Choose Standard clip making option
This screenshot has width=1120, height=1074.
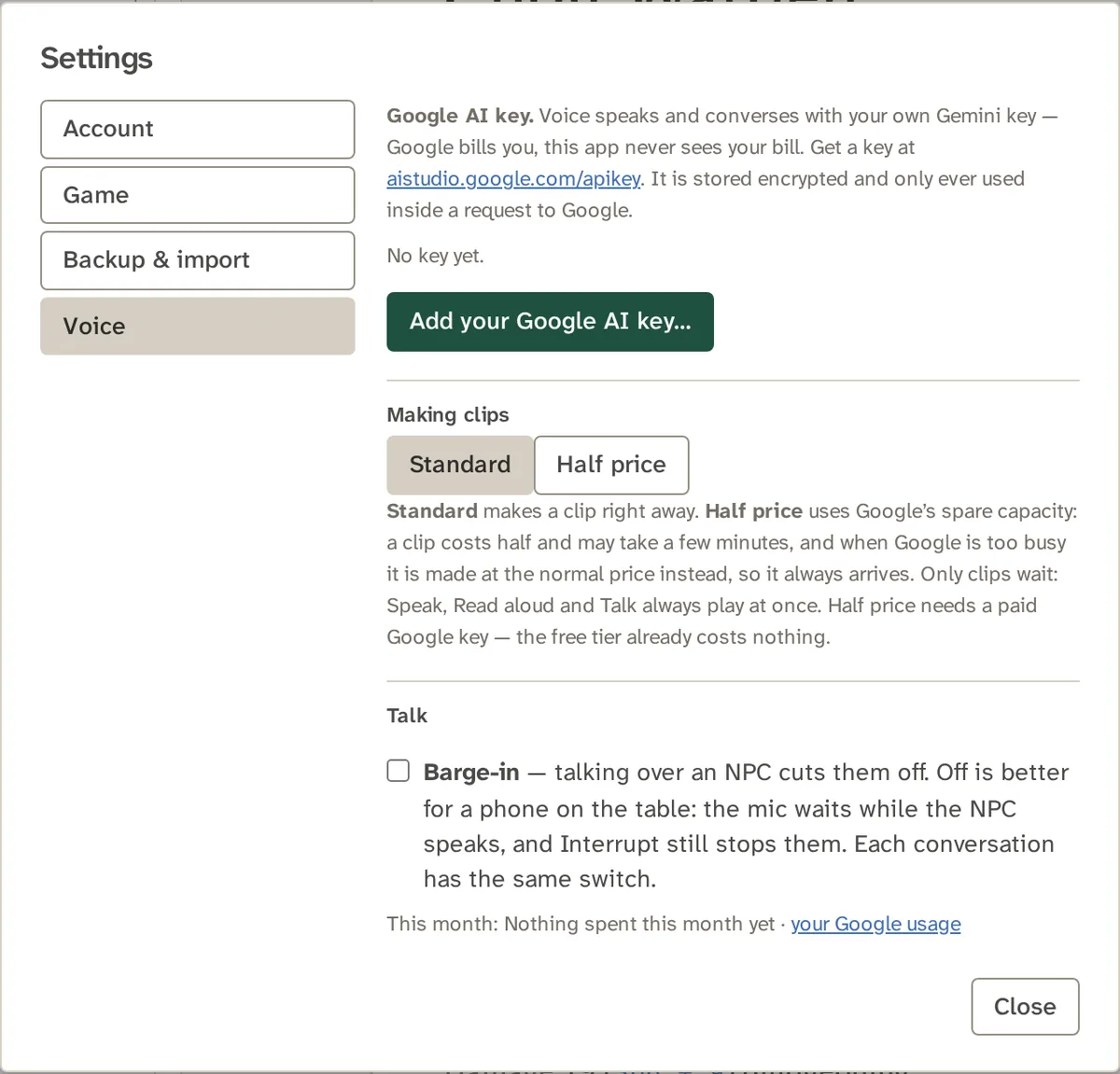click(x=460, y=465)
